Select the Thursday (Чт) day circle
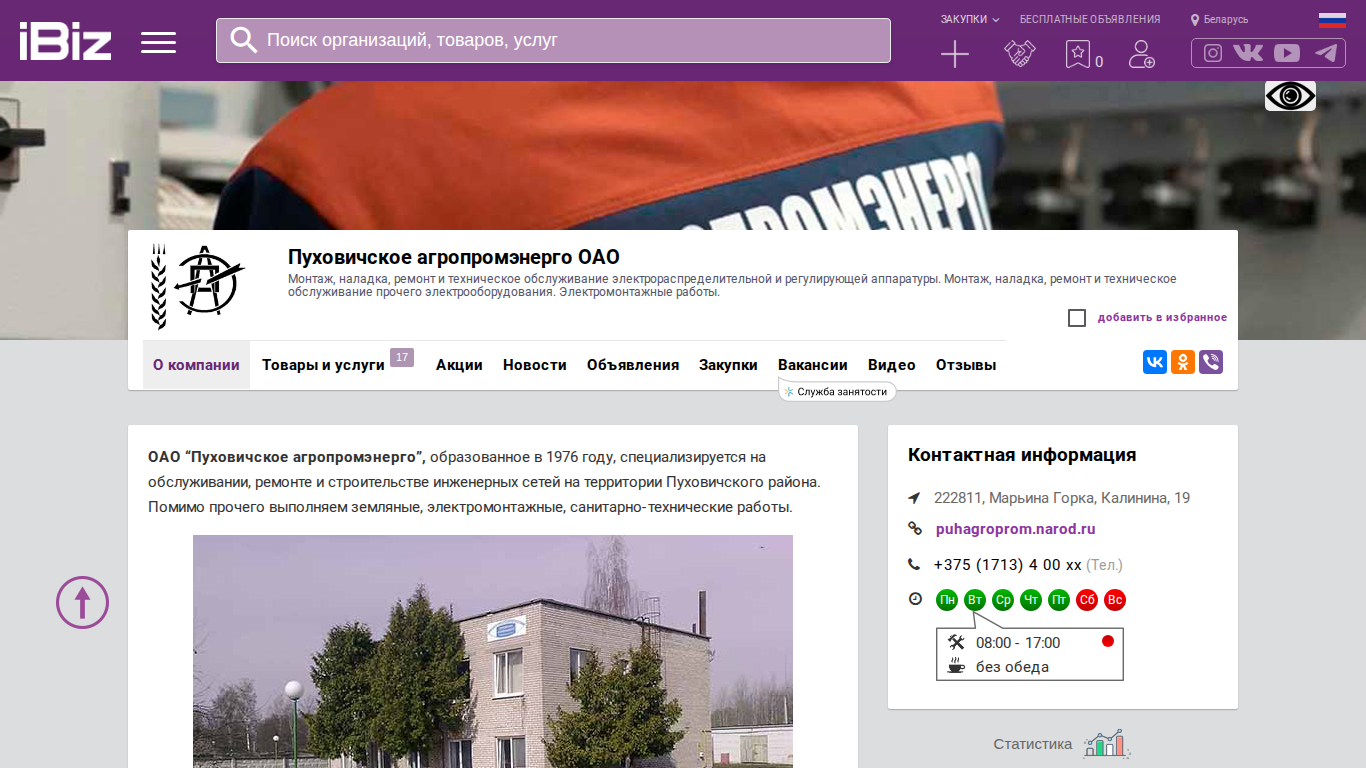The width and height of the screenshot is (1366, 768). [1031, 600]
